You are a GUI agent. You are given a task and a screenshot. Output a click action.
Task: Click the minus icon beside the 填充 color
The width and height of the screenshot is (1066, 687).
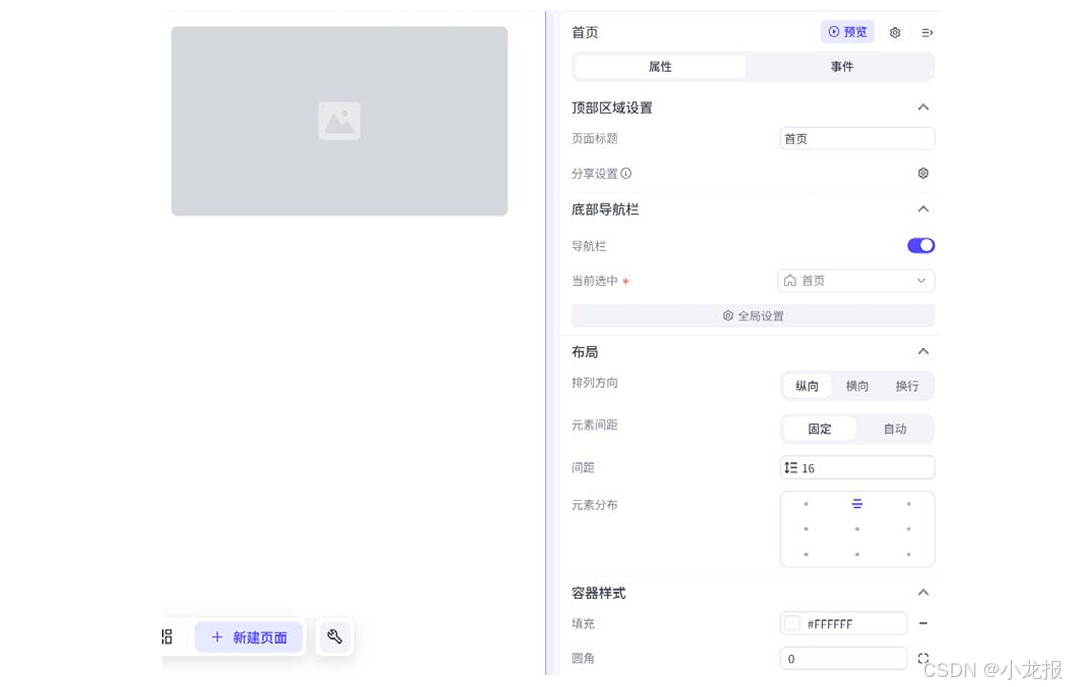pyautogui.click(x=923, y=622)
